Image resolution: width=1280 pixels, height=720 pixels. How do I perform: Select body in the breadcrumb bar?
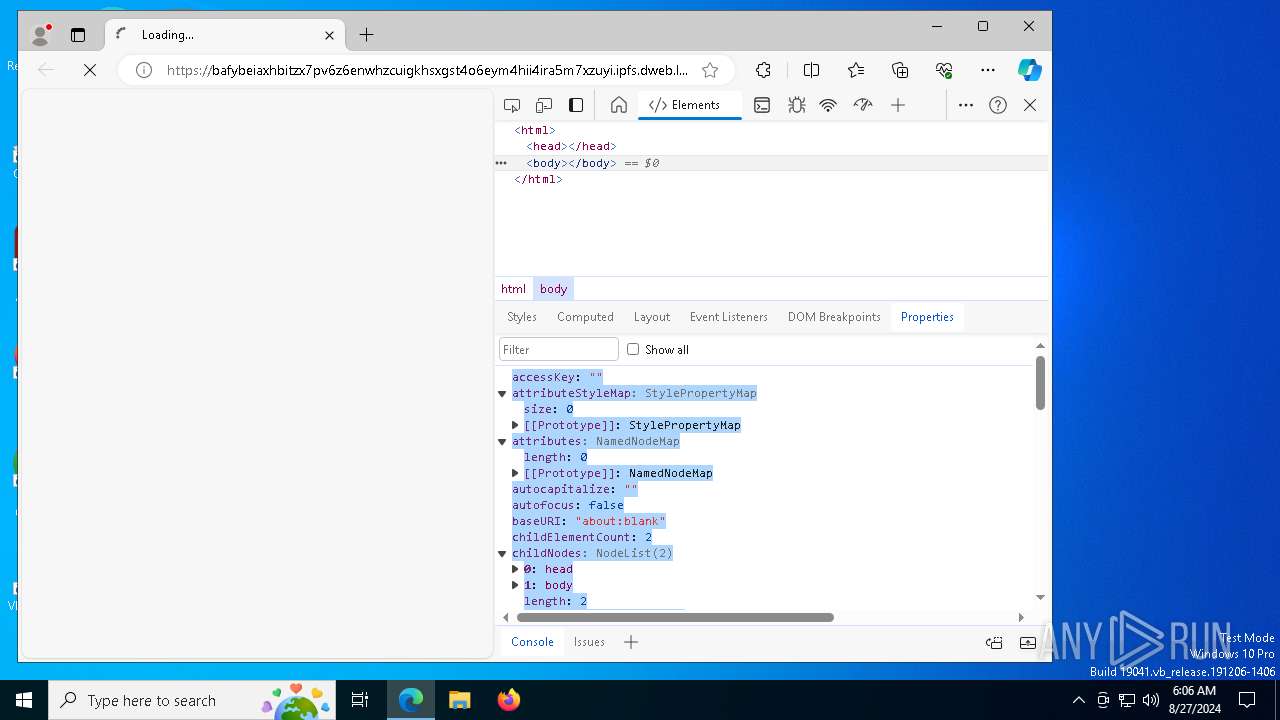click(x=553, y=289)
